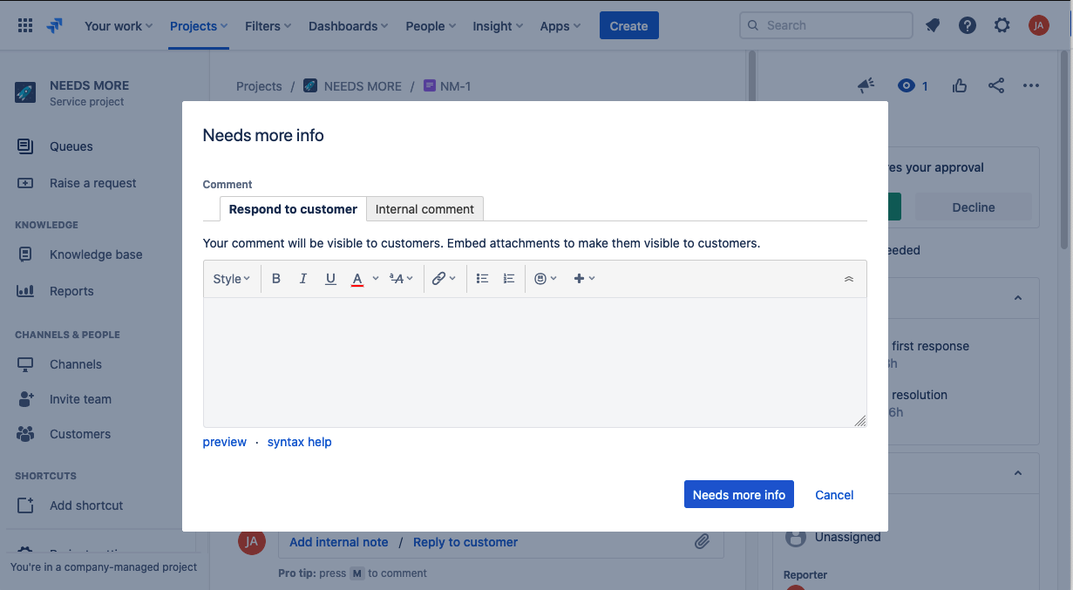The height and width of the screenshot is (590, 1073).
Task: Select the Respond to customer tab
Action: pos(293,209)
